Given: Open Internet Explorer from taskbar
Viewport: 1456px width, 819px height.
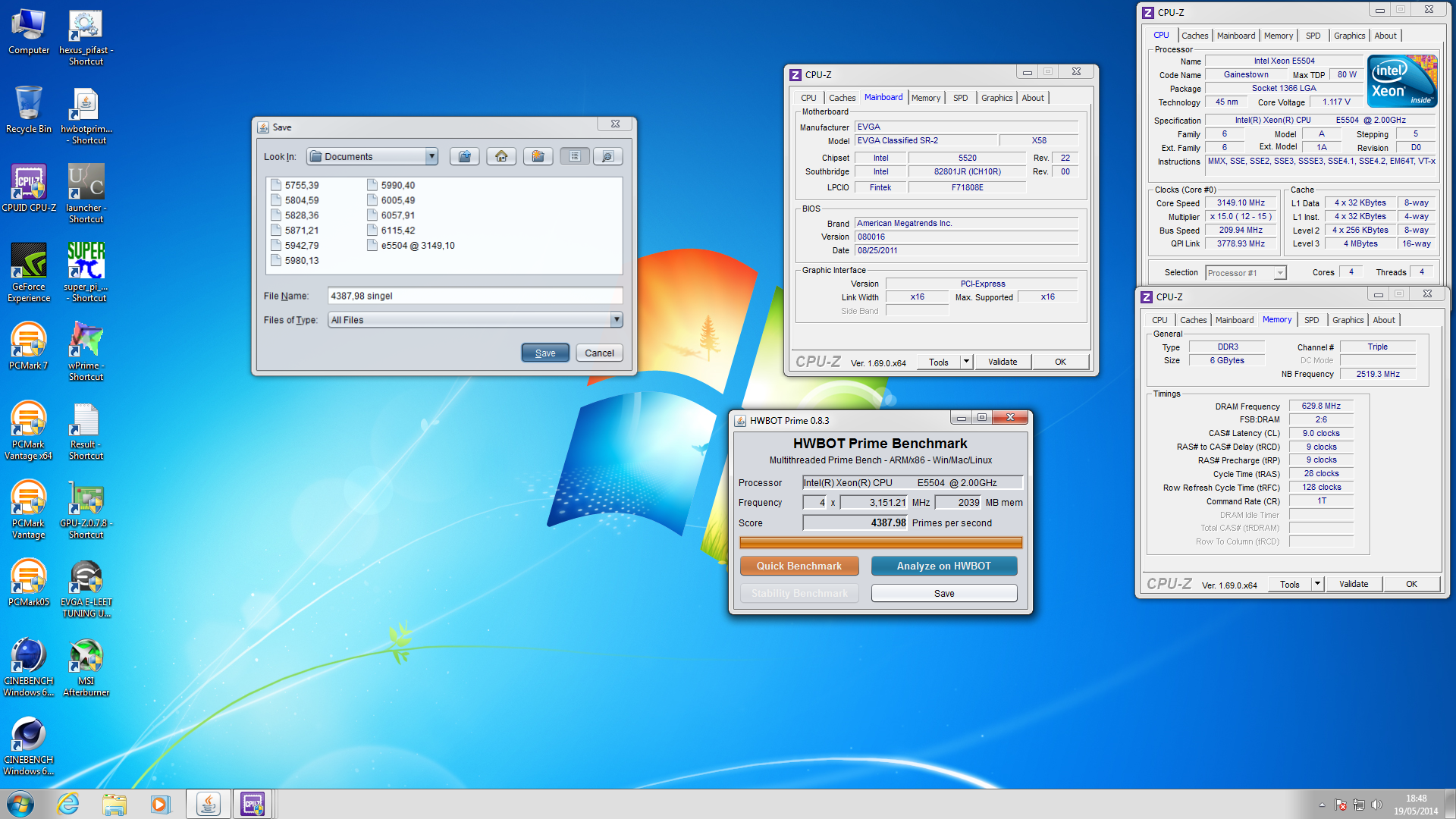Looking at the screenshot, I should click(67, 804).
